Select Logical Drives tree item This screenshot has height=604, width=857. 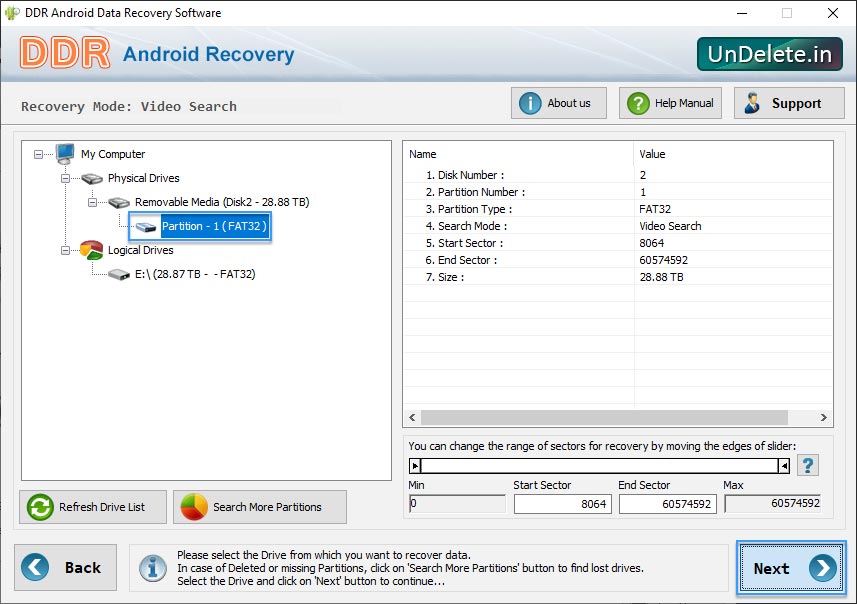coord(140,250)
